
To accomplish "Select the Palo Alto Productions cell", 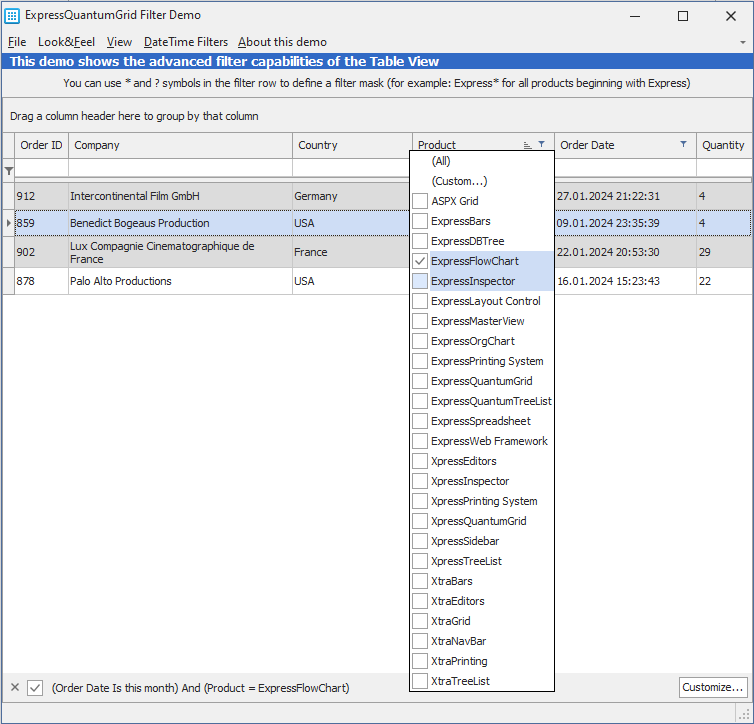I will [180, 281].
